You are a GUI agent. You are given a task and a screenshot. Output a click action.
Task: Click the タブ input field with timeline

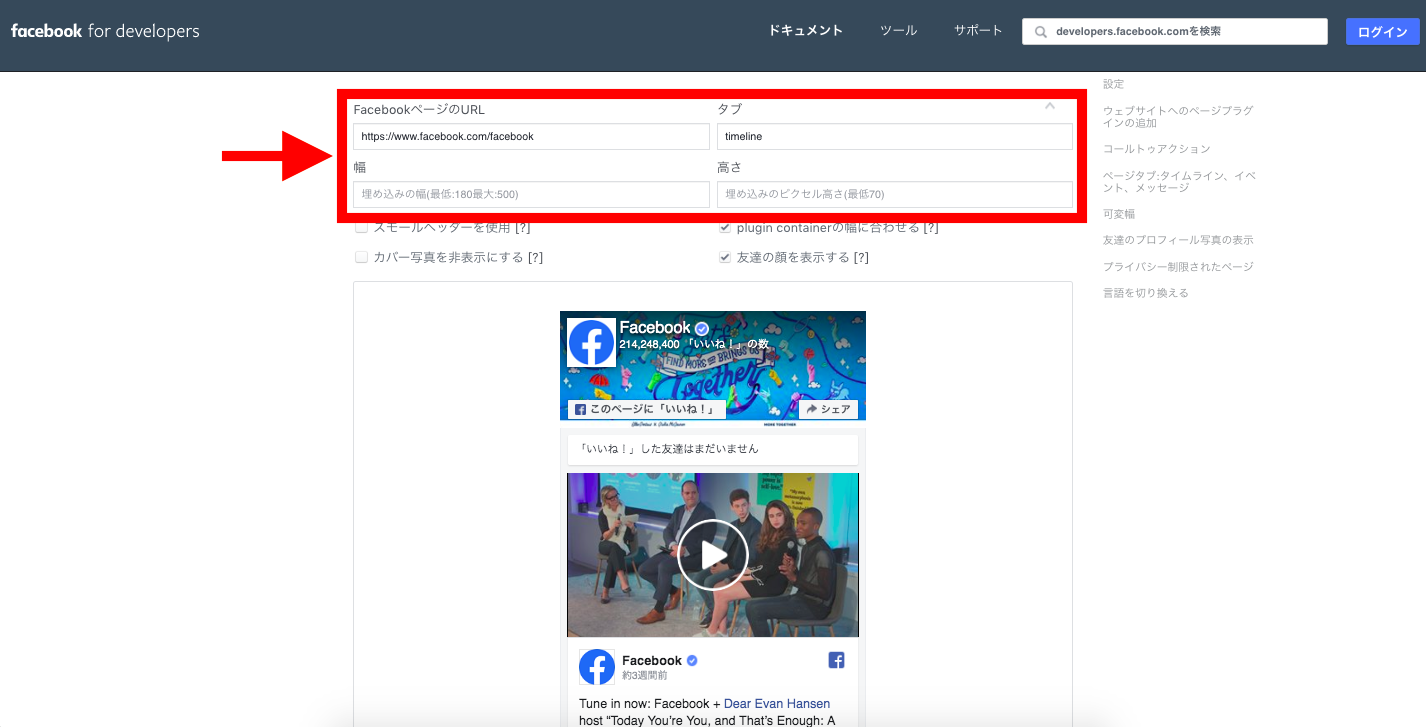(x=895, y=136)
